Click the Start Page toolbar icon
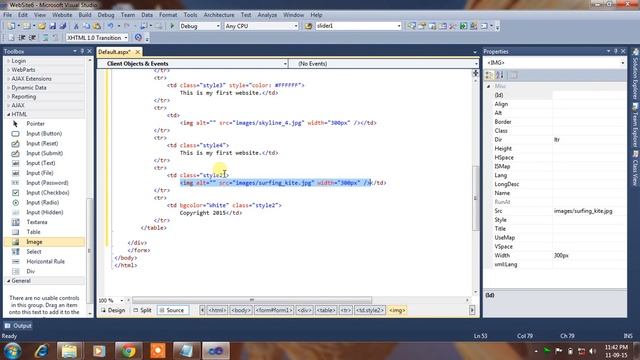The image size is (640, 360). click(x=463, y=26)
